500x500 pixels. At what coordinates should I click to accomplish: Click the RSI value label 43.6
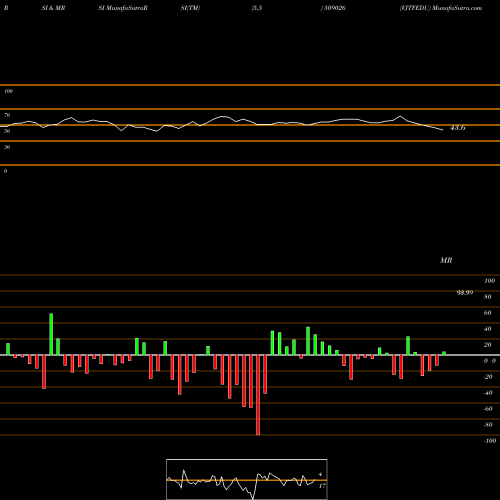tap(458, 128)
